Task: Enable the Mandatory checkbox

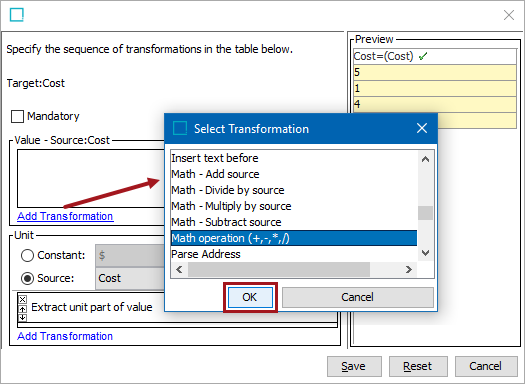Action: (17, 117)
